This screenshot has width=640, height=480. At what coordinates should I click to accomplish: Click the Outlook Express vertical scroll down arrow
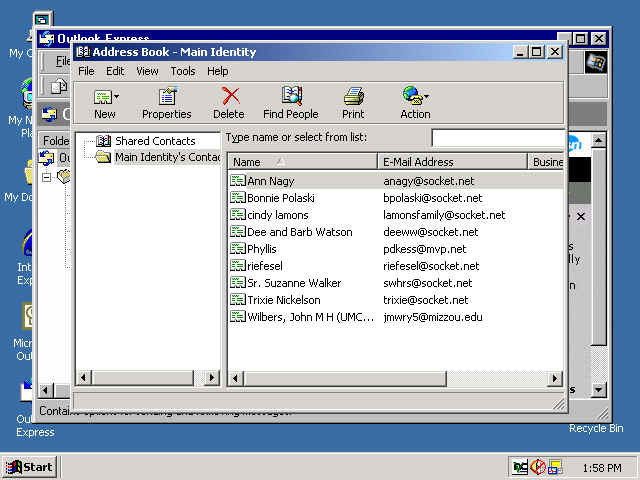pos(598,390)
